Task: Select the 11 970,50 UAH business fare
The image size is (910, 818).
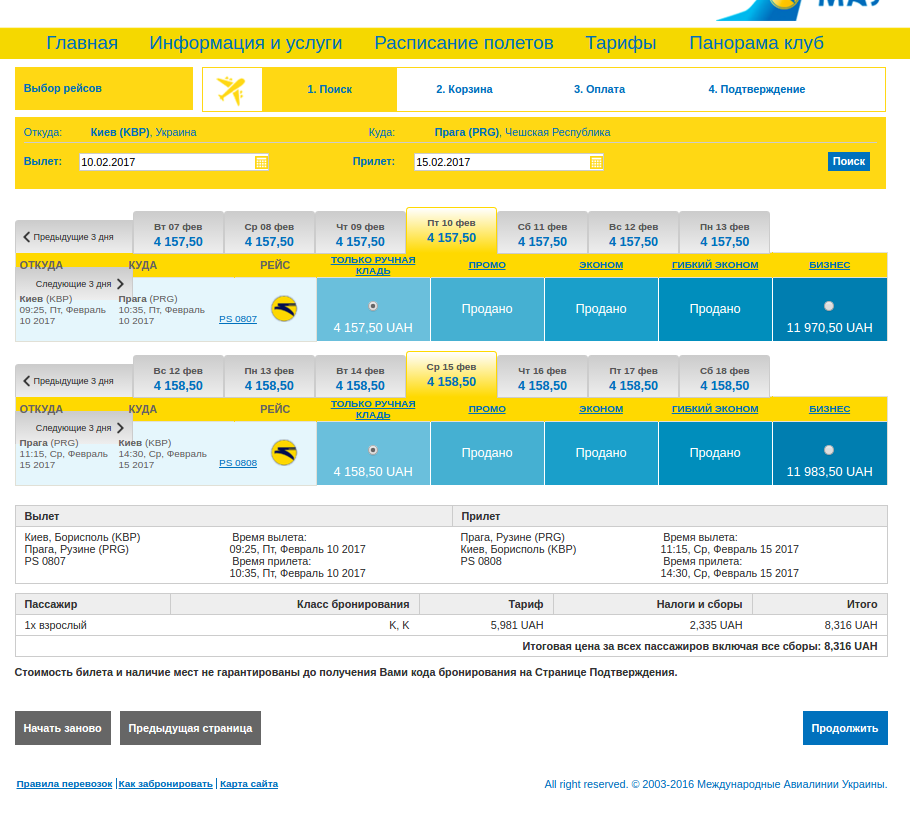Action: [829, 306]
